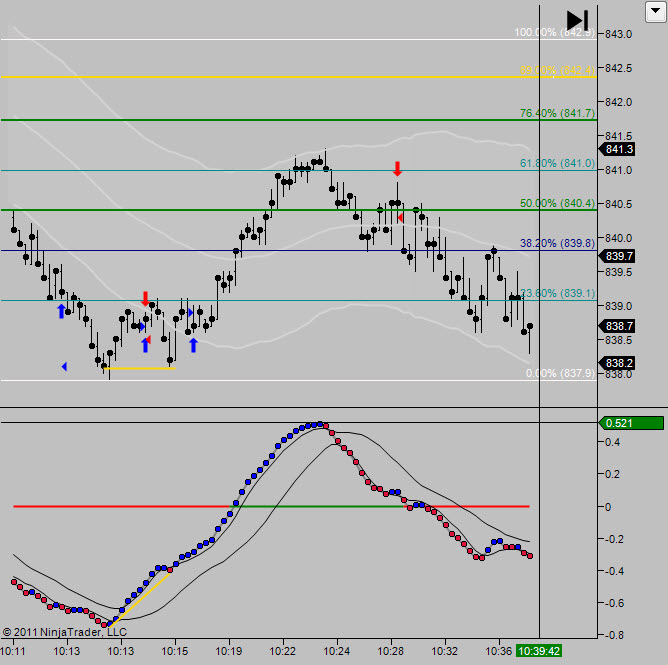Click the green 0.521 indicator value marker
668x665 pixels.
tap(631, 423)
